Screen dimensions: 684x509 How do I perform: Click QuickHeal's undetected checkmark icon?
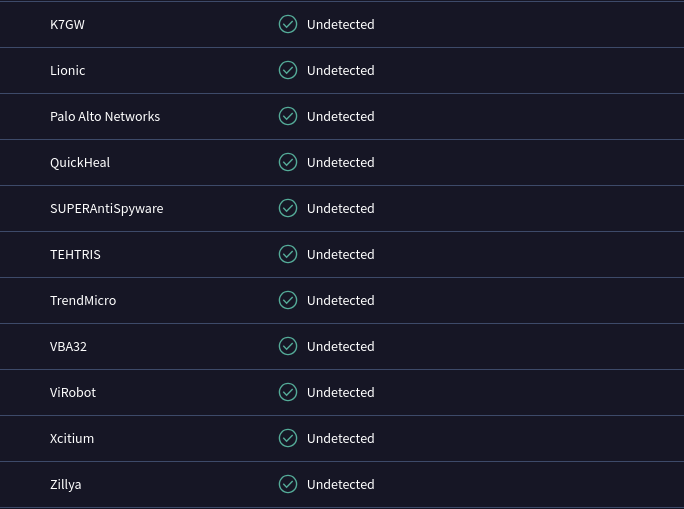pos(288,162)
